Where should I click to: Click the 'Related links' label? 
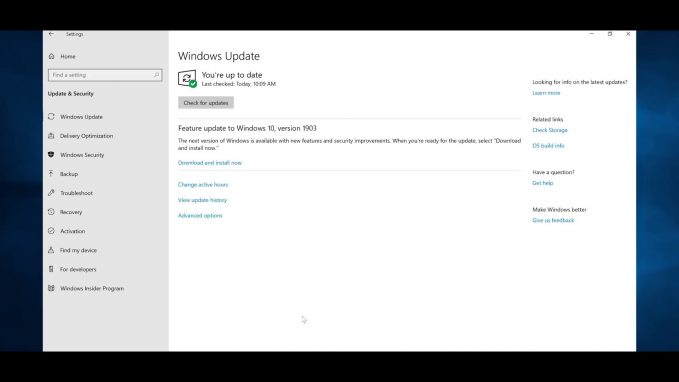pyautogui.click(x=547, y=119)
